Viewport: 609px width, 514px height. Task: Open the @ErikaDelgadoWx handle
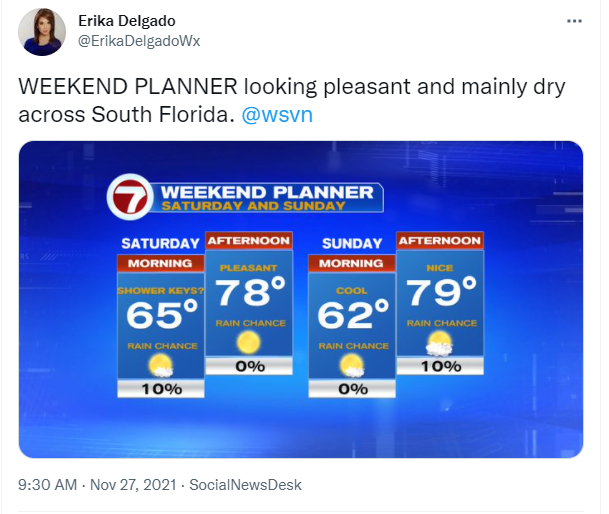[x=139, y=41]
